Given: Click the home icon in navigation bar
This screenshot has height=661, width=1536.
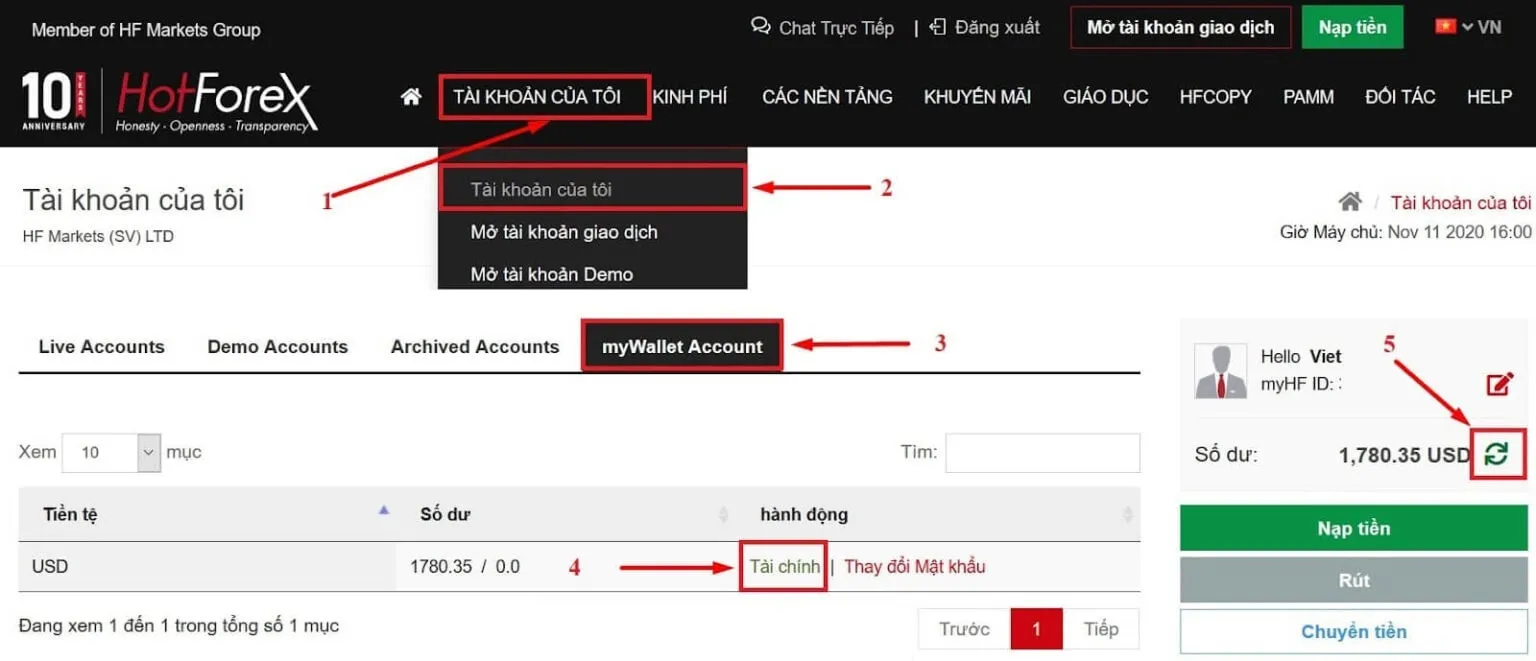Looking at the screenshot, I should [410, 97].
